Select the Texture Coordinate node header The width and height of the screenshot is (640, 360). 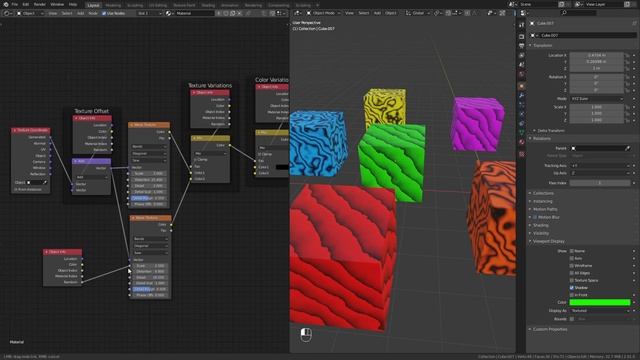[x=31, y=130]
